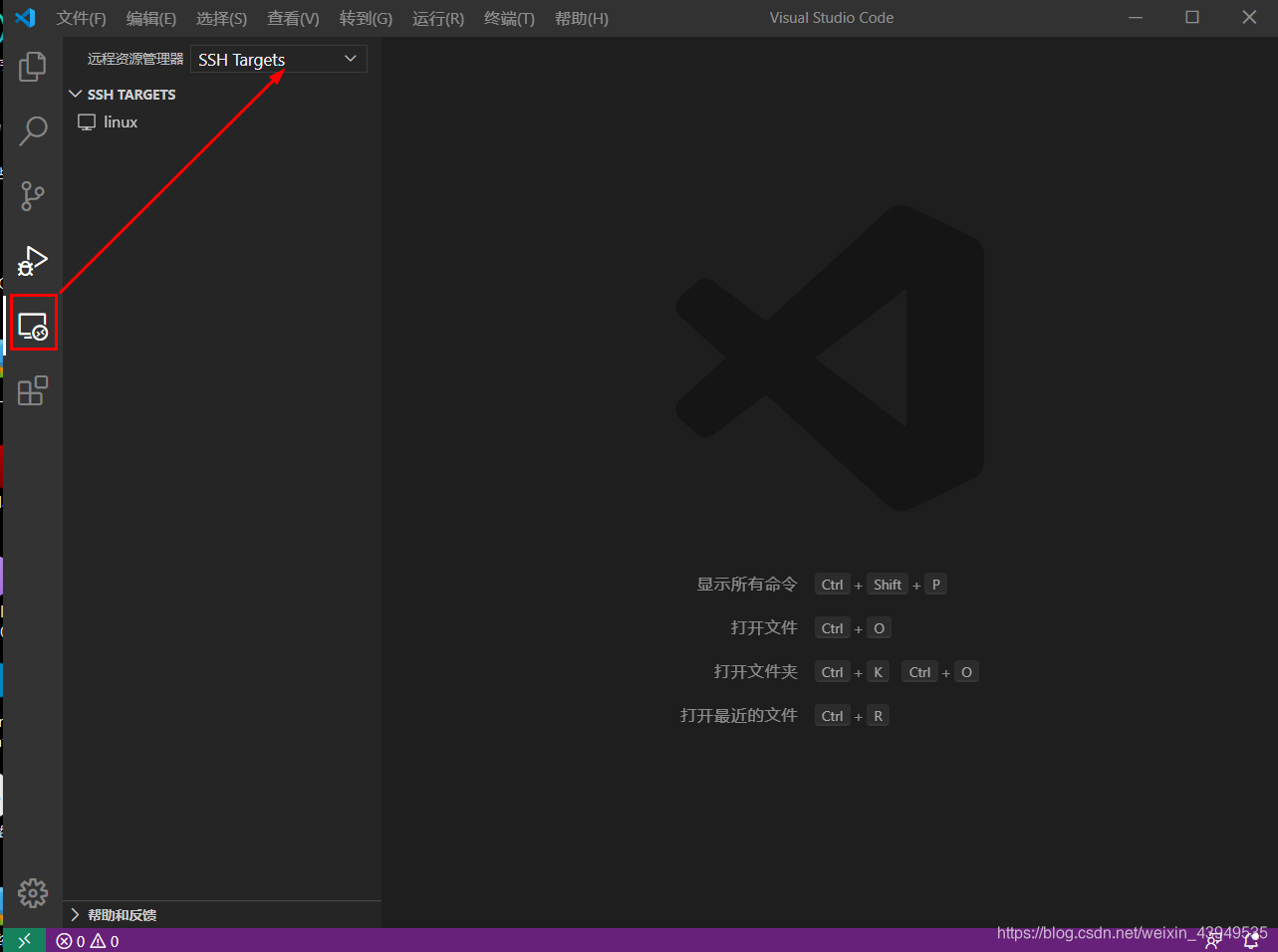1278x952 pixels.
Task: Open the 文件(F) menu
Action: point(82,18)
